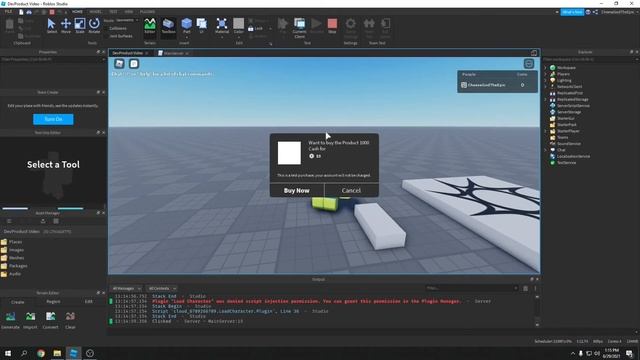
Task: Open the Places folder in Asset Manager
Action: tap(16, 242)
